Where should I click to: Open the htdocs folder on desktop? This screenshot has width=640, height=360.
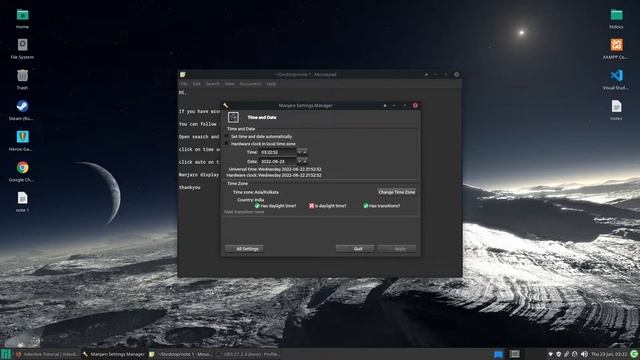pyautogui.click(x=616, y=16)
